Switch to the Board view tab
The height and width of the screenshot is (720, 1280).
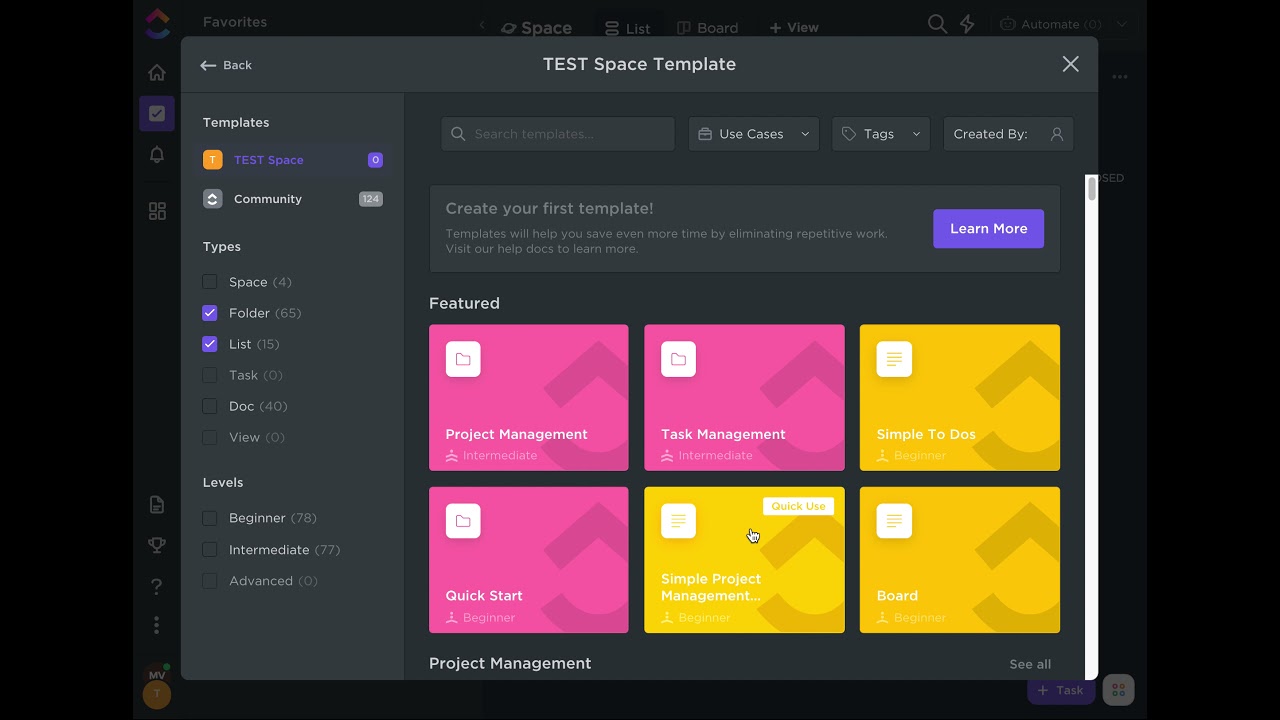707,28
